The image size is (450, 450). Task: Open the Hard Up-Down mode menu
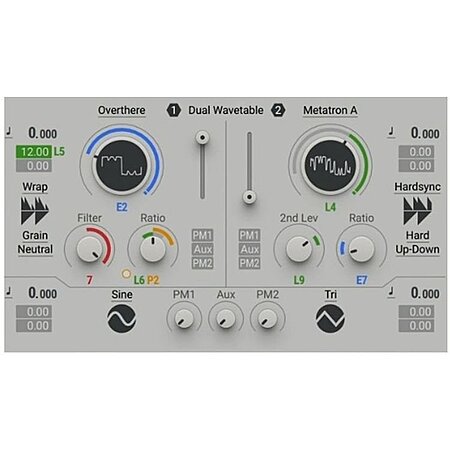point(417,242)
